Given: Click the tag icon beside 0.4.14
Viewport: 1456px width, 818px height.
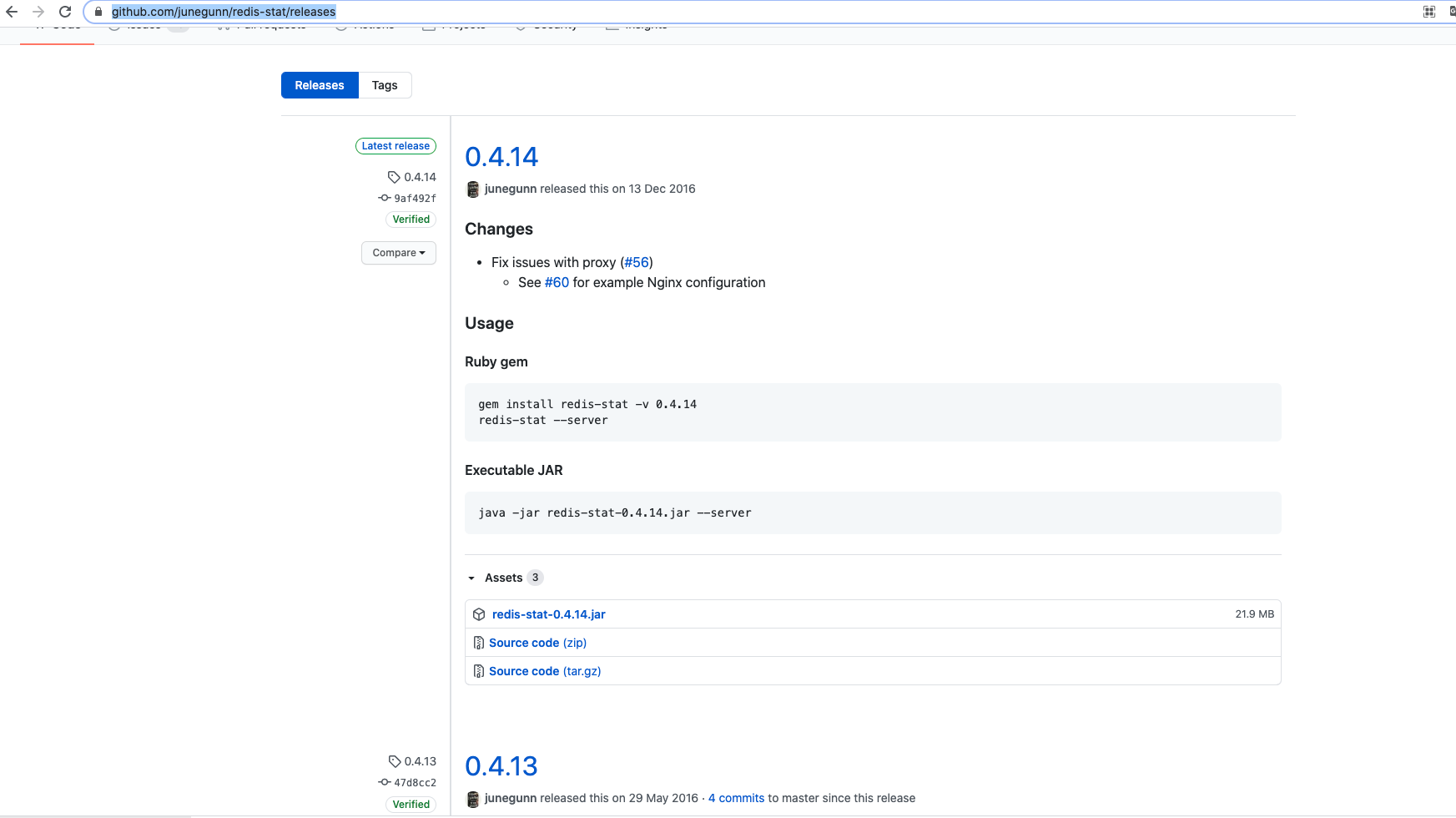Looking at the screenshot, I should [x=394, y=177].
